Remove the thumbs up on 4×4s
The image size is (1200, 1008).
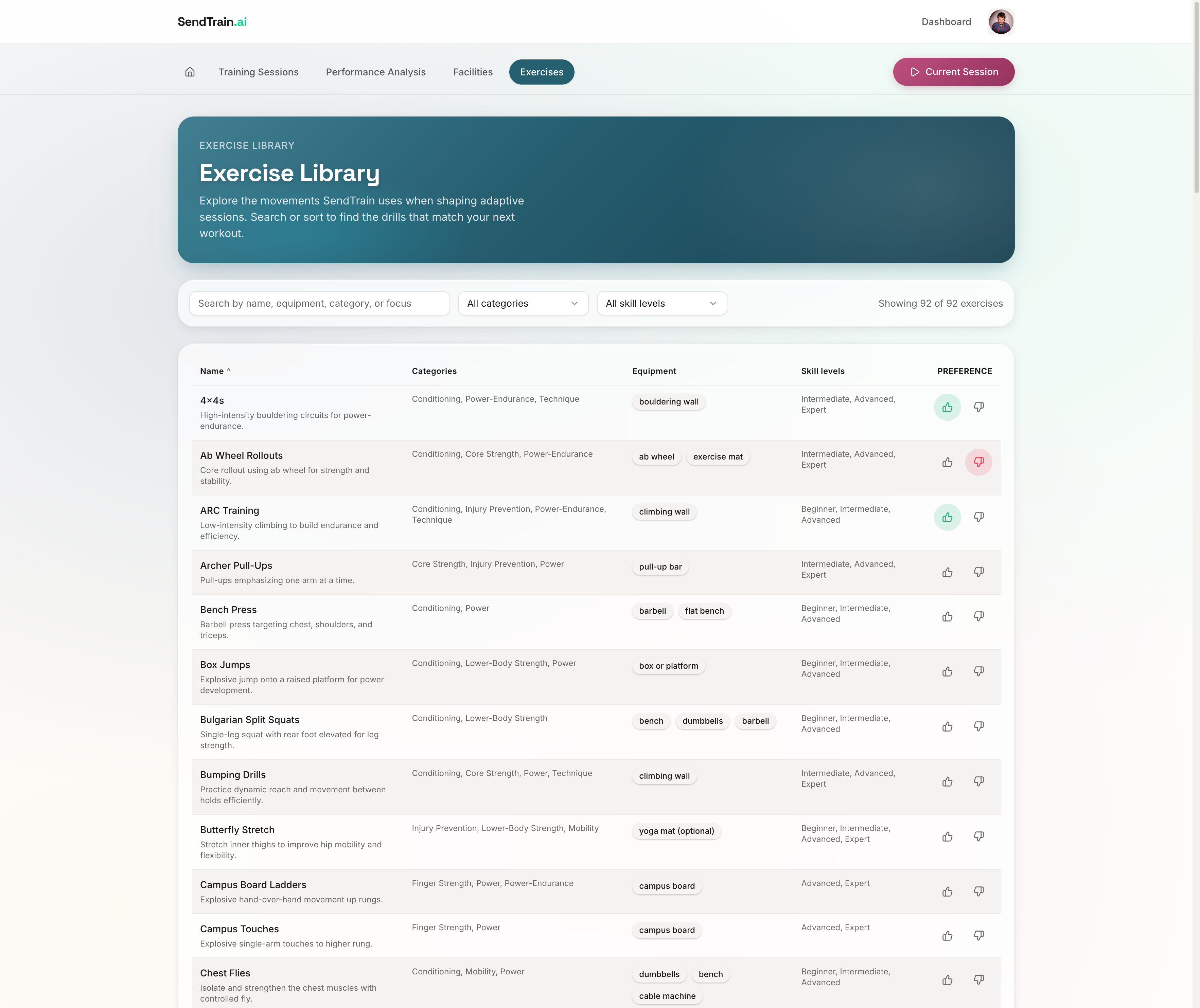point(947,407)
